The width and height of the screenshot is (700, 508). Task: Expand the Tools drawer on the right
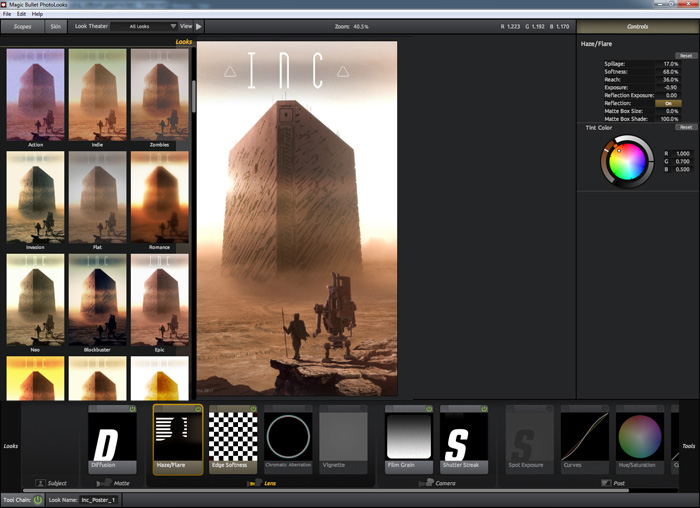[x=688, y=446]
